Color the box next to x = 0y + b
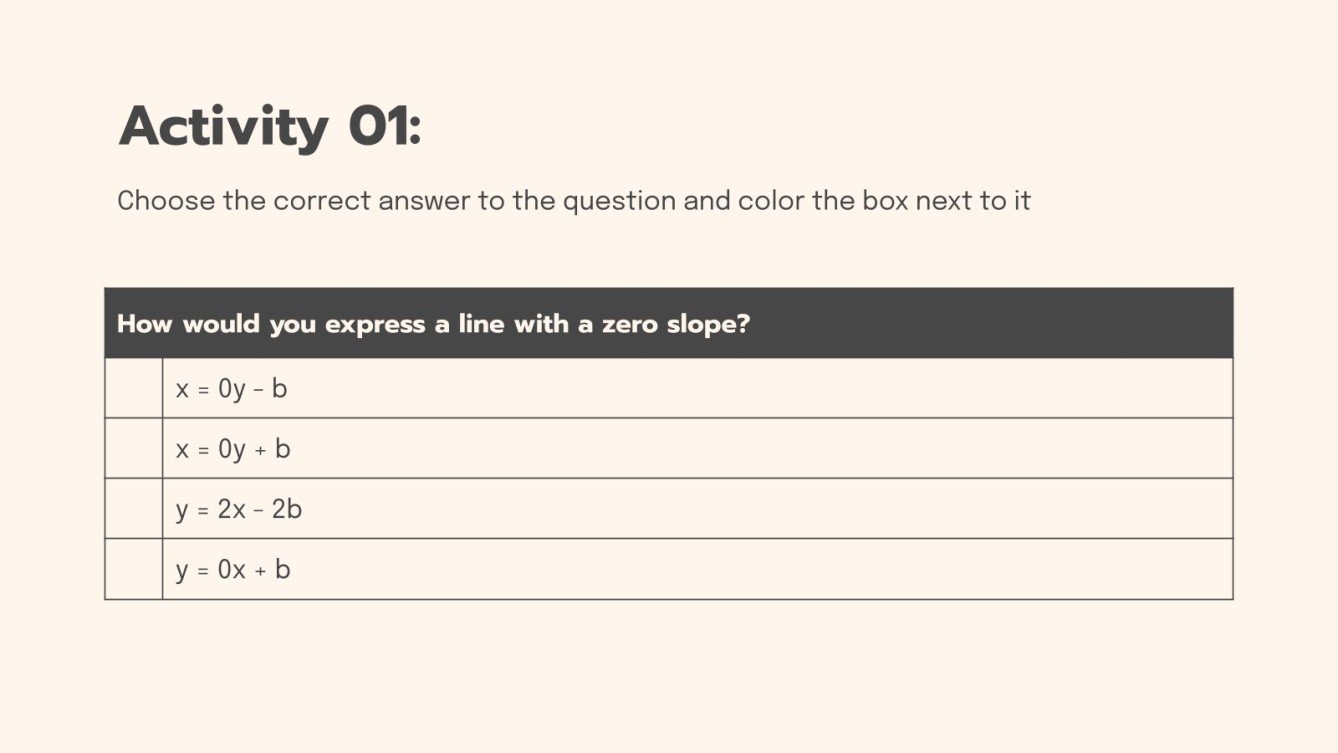The width and height of the screenshot is (1338, 753). coord(133,449)
